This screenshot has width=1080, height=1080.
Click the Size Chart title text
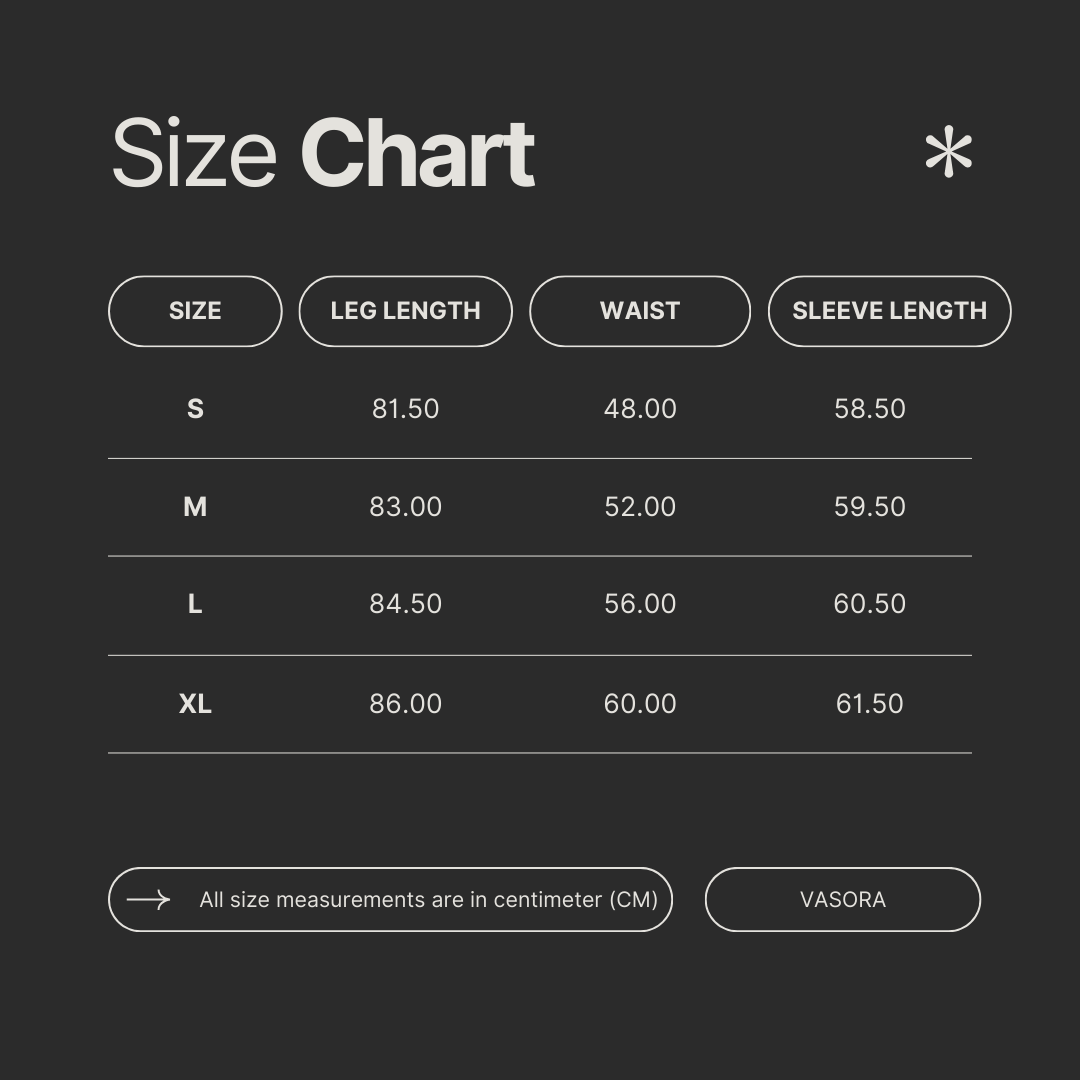[x=322, y=153]
